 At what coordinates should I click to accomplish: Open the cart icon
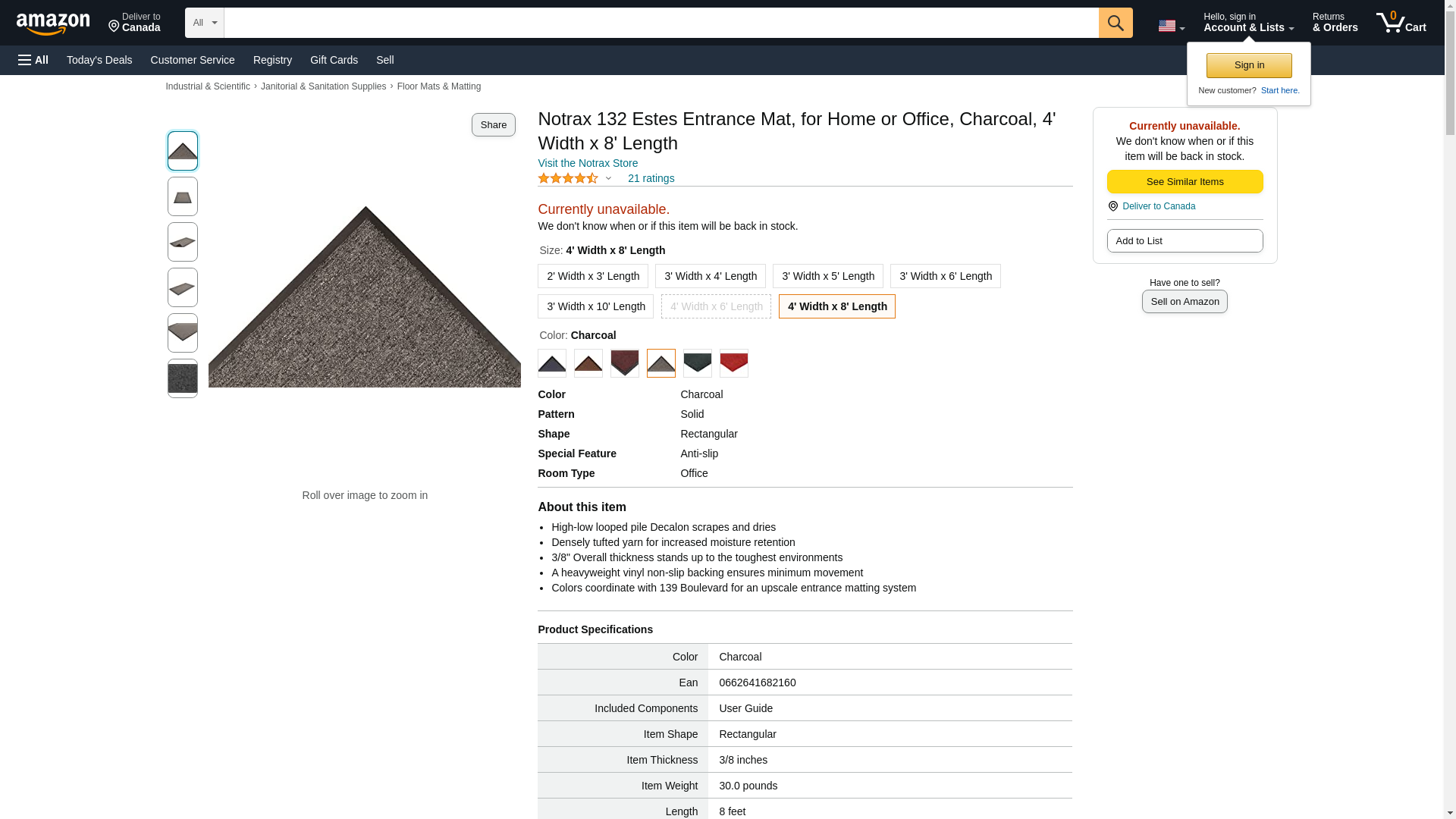tap(1401, 23)
